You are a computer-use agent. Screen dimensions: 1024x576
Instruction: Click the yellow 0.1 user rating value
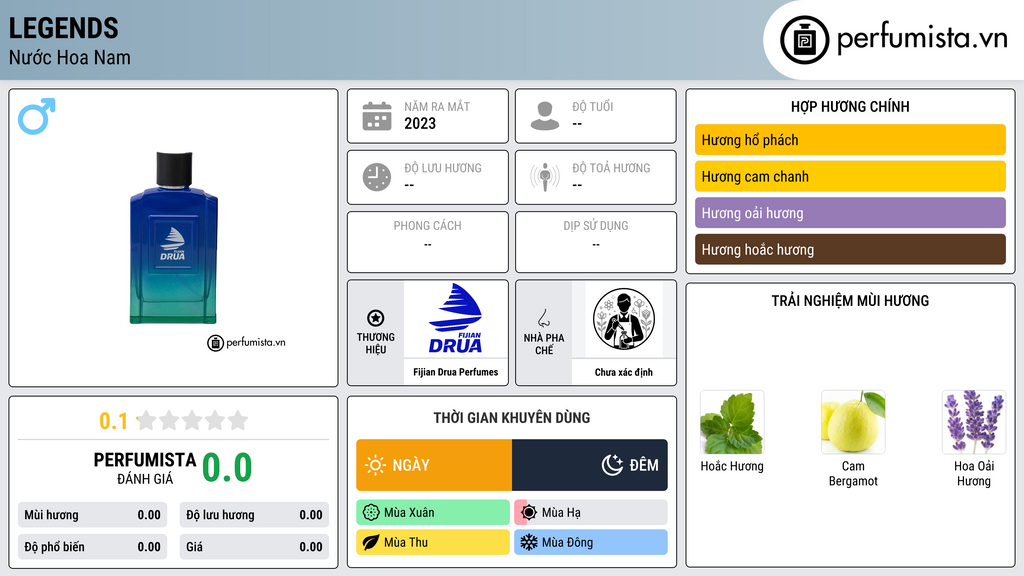pyautogui.click(x=113, y=421)
